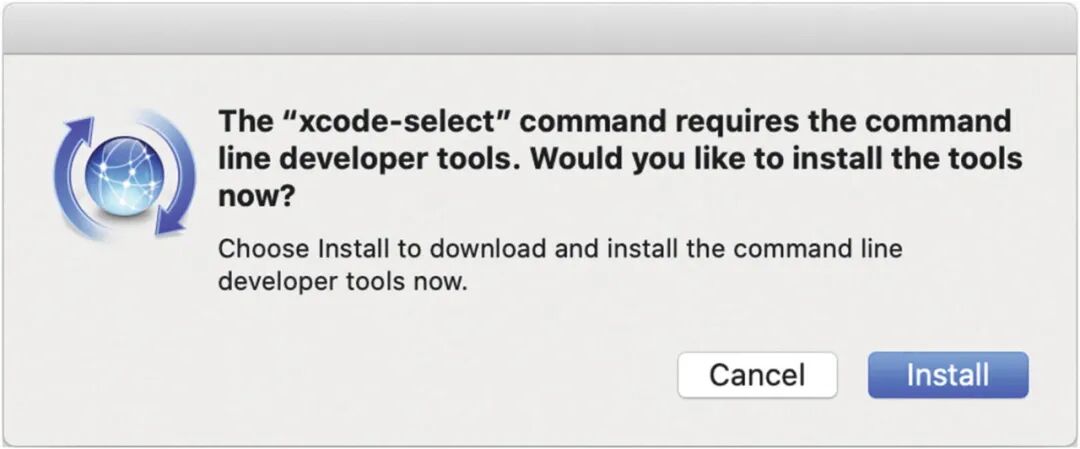The height and width of the screenshot is (449, 1080).
Task: Click the dialog's gray title bar
Action: pos(540,28)
